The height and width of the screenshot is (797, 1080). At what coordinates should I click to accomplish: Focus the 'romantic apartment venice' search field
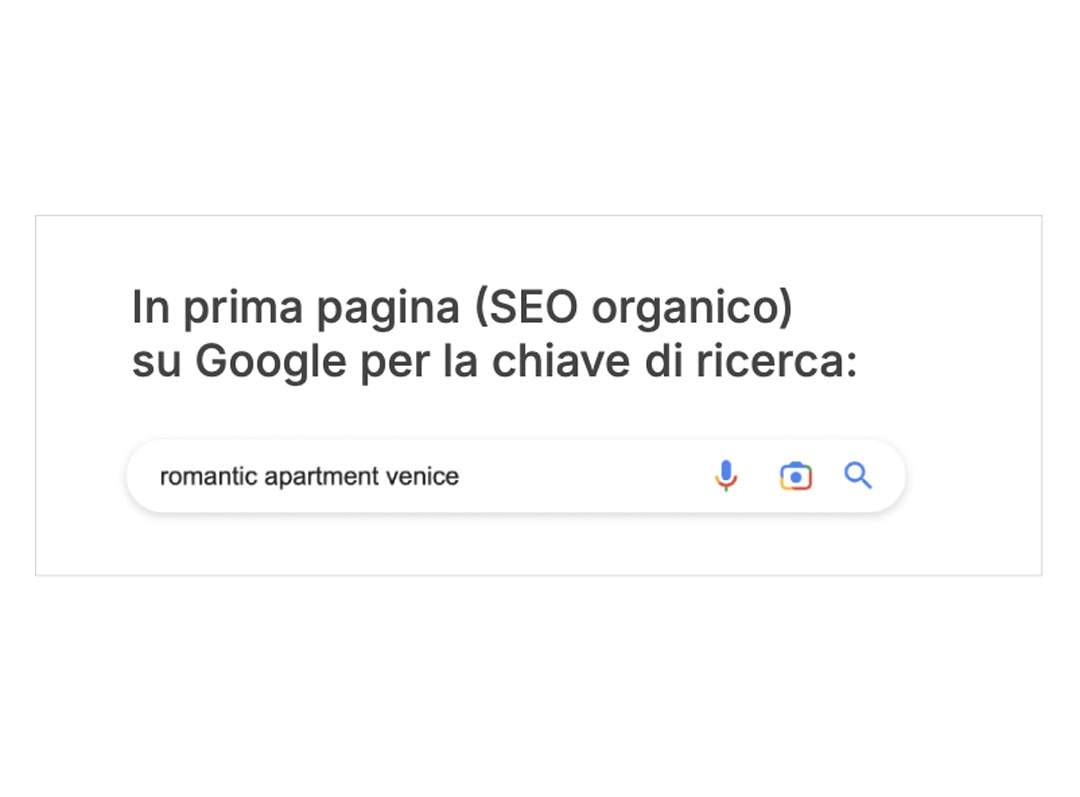515,476
